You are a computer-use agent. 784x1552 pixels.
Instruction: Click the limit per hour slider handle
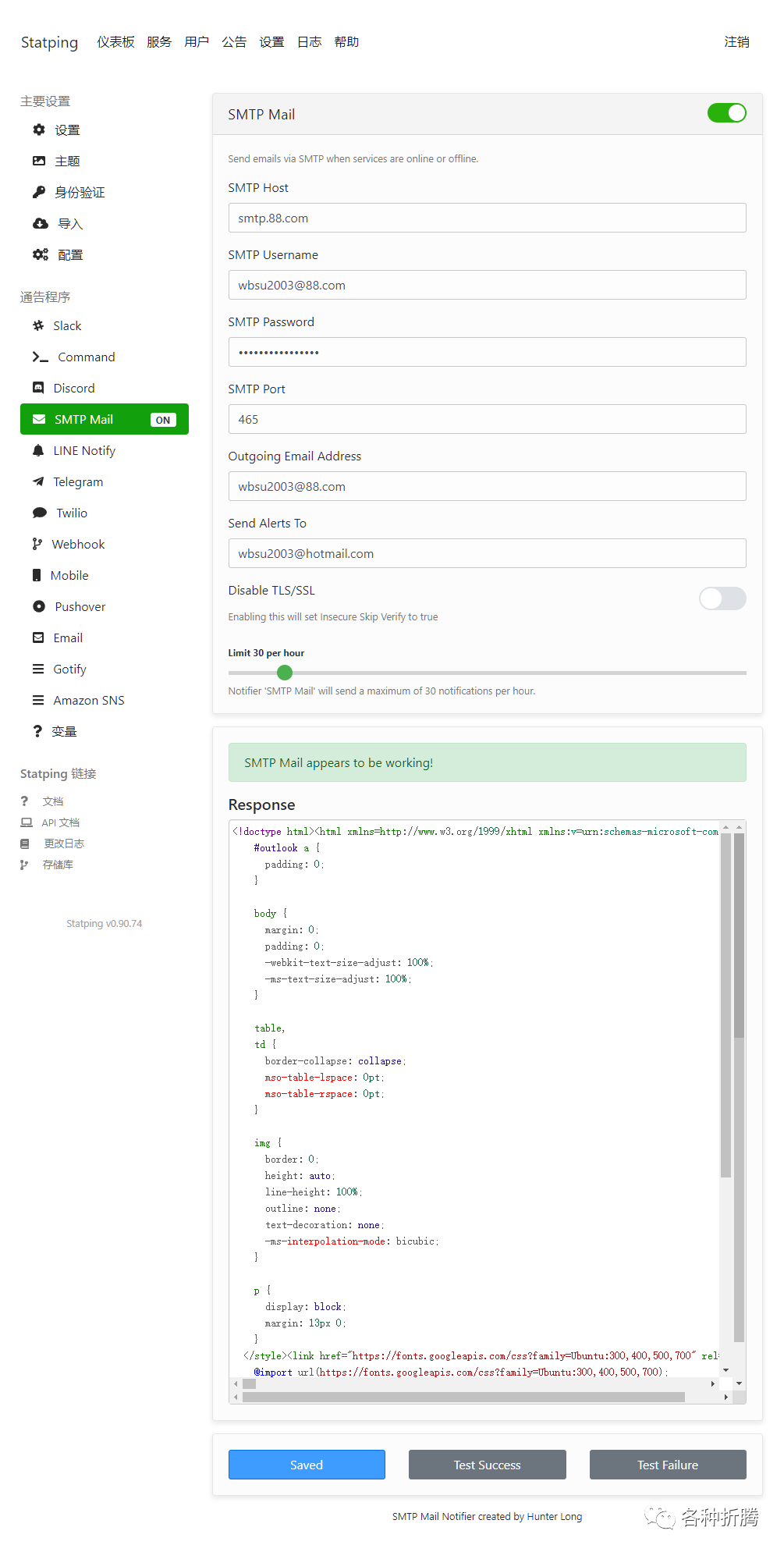click(285, 673)
